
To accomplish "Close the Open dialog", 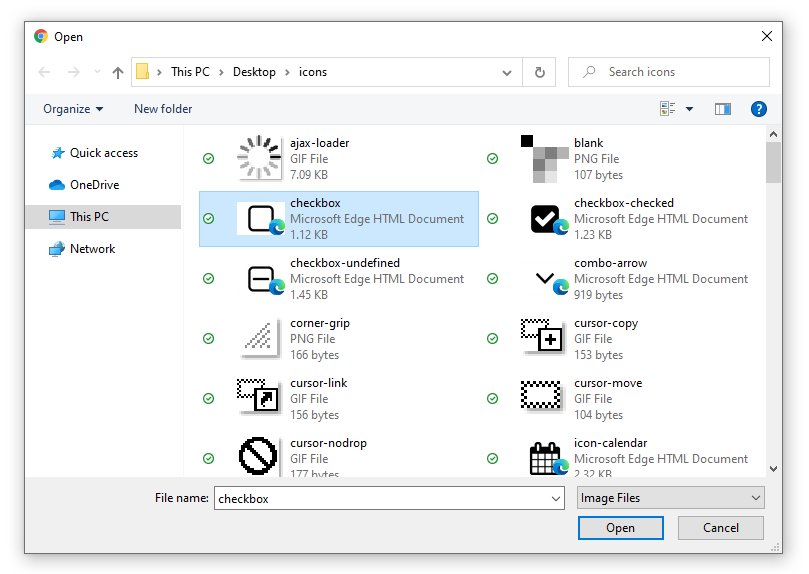I will coord(767,36).
